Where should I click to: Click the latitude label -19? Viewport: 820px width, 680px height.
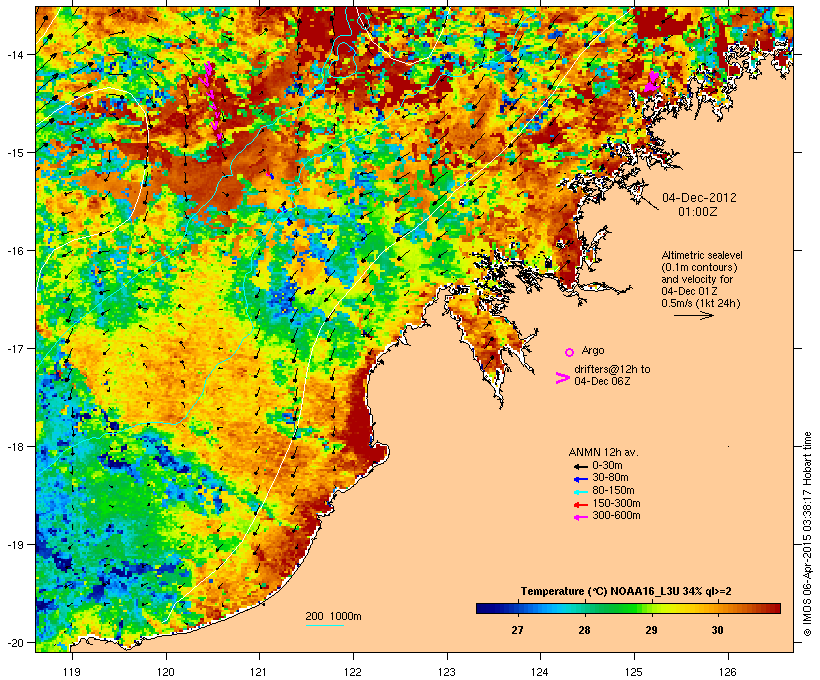coord(14,545)
